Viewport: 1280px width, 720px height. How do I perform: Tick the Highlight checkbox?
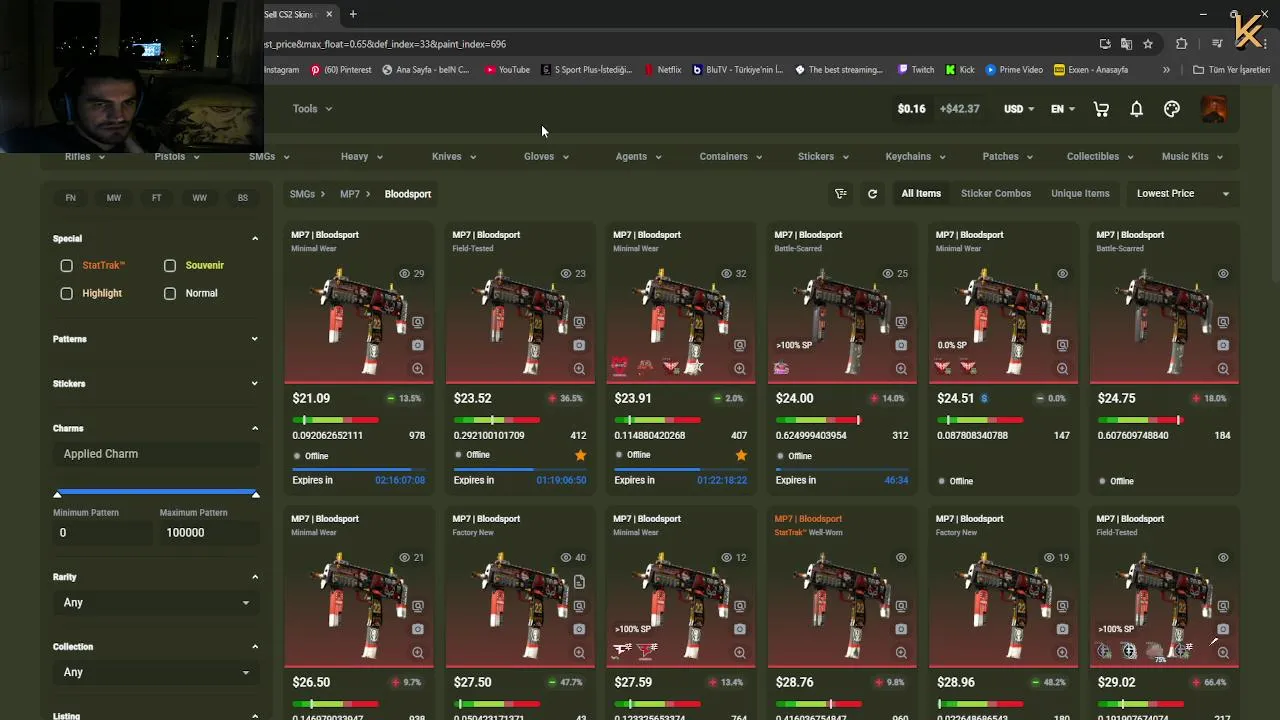pyautogui.click(x=66, y=294)
